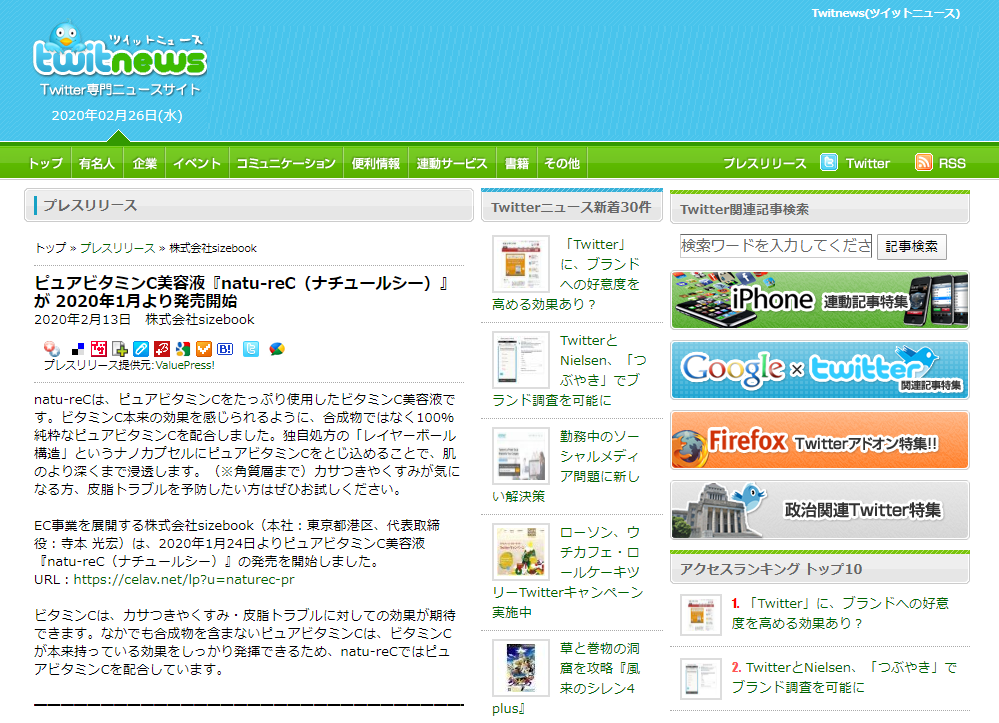Image resolution: width=999 pixels, height=723 pixels.
Task: Open the RSS feed icon in navbar
Action: point(924,163)
